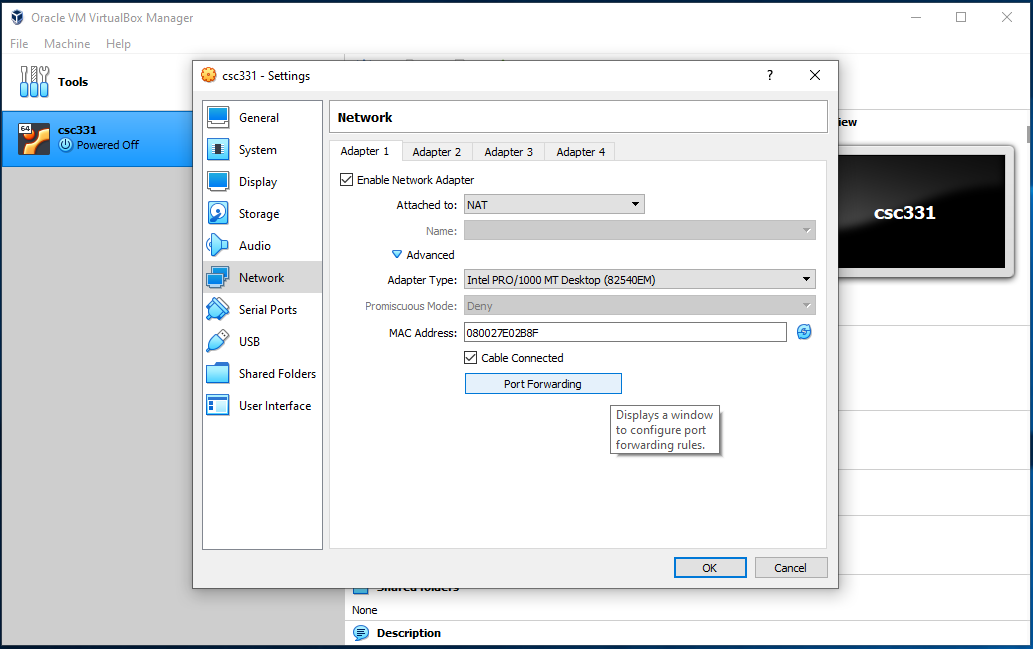Click the MAC Address input field
Image resolution: width=1033 pixels, height=649 pixels.
(x=625, y=332)
